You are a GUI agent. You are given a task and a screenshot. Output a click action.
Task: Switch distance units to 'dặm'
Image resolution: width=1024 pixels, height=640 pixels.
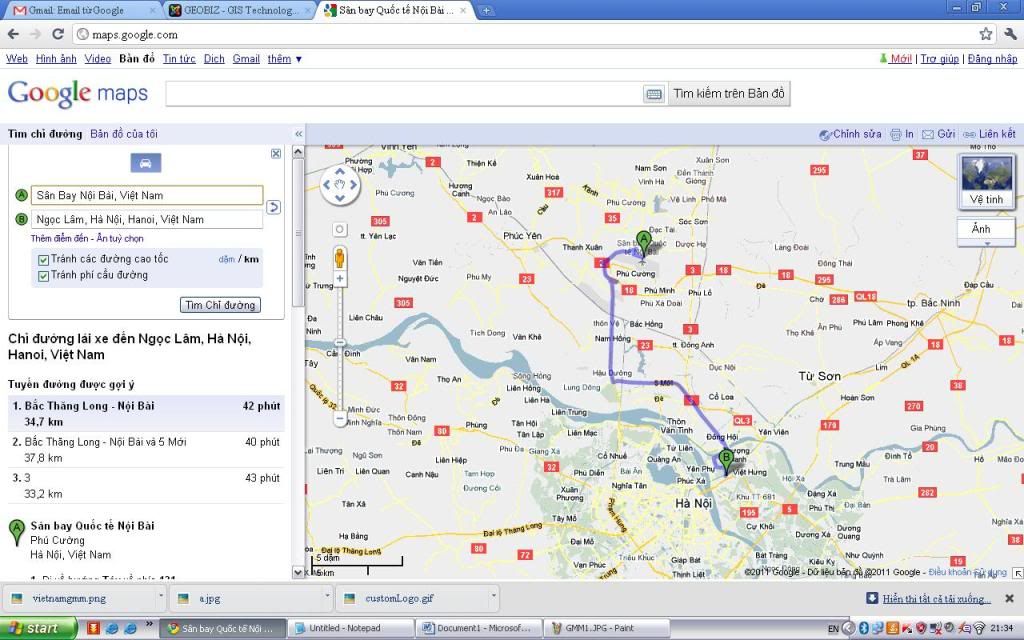(226, 259)
